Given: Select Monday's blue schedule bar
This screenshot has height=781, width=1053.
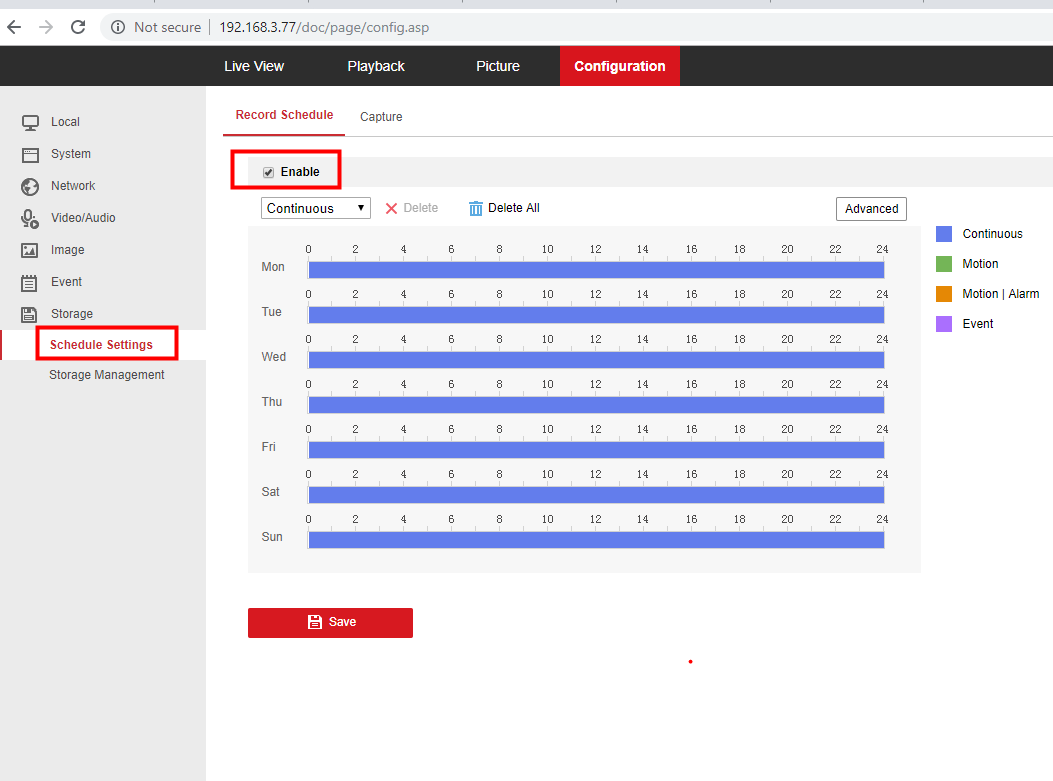Looking at the screenshot, I should pyautogui.click(x=596, y=270).
